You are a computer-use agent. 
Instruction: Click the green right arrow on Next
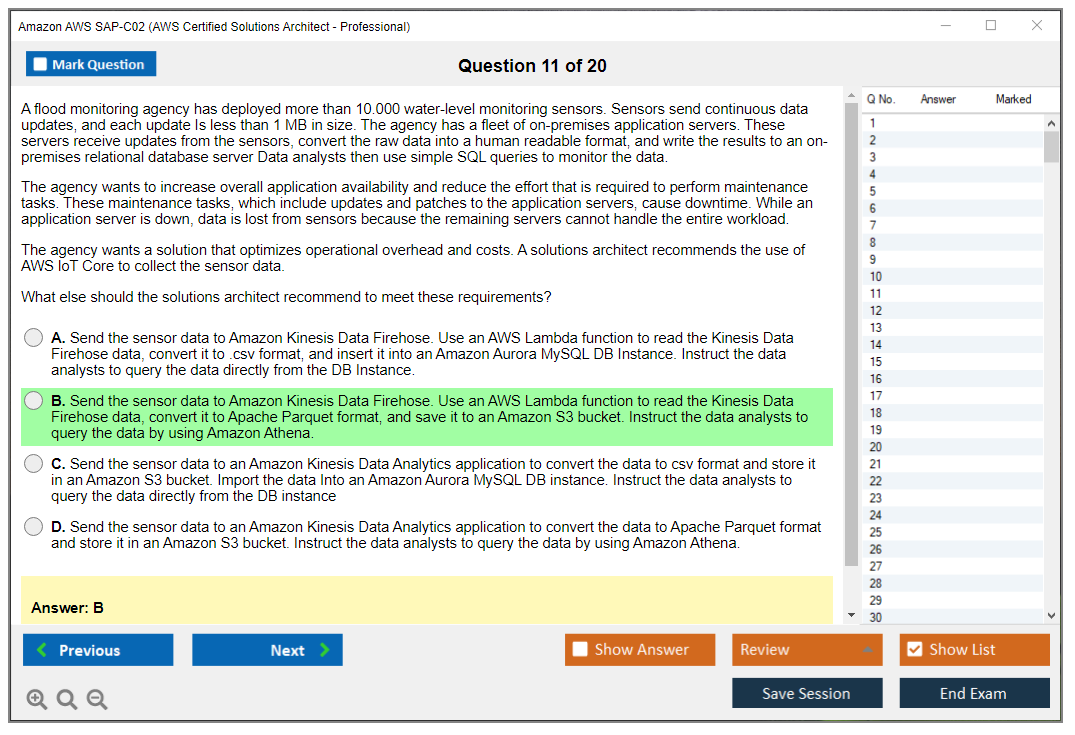pos(325,650)
